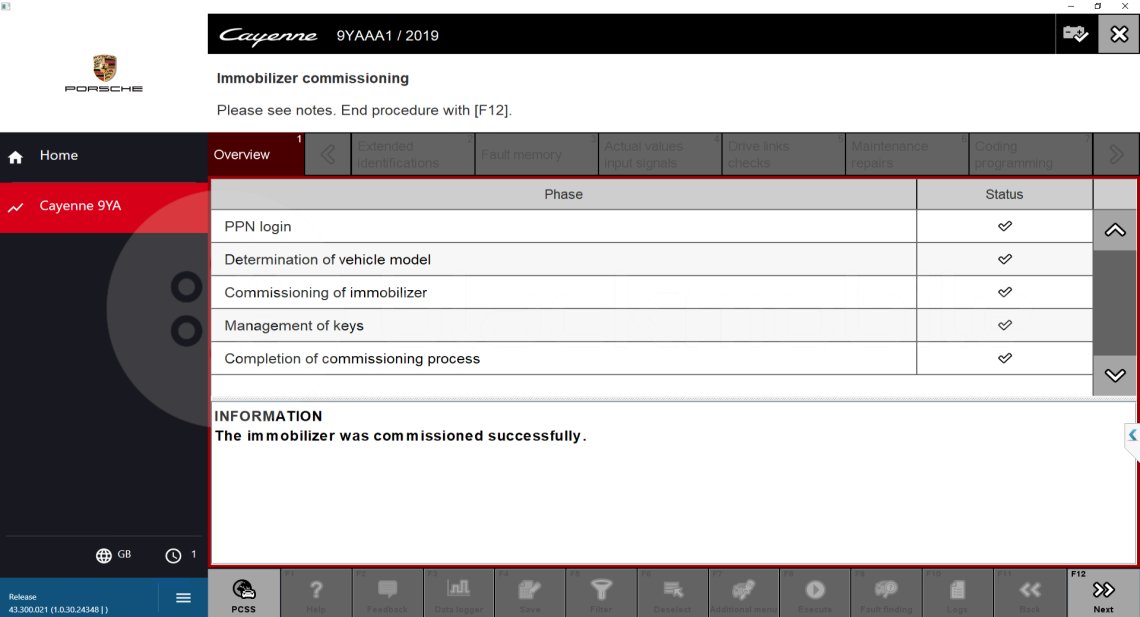1140x617 pixels.
Task: Click the Execute play icon
Action: click(x=815, y=593)
